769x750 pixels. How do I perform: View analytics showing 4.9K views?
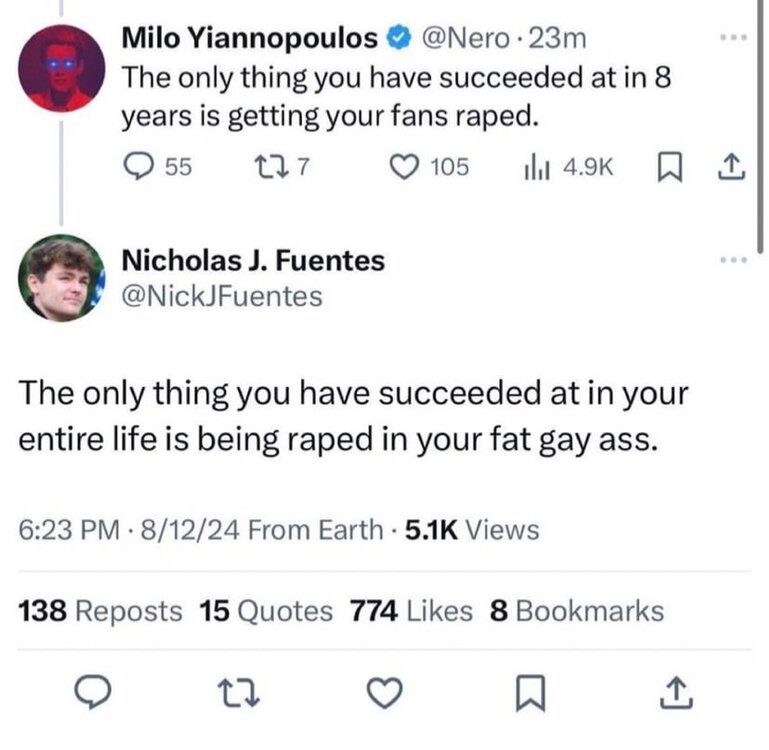tap(526, 168)
